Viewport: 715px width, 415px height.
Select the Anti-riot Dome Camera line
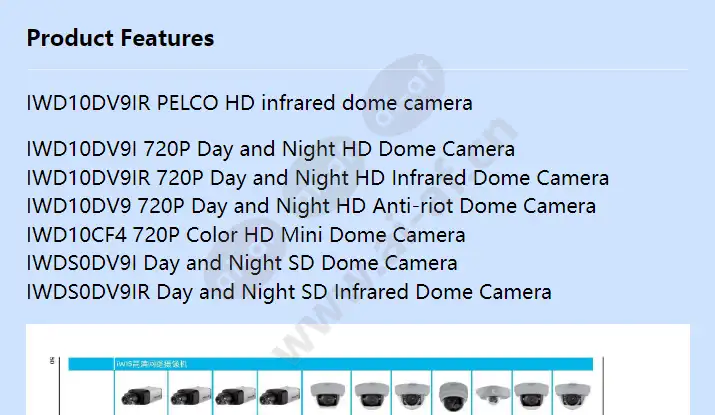[311, 206]
